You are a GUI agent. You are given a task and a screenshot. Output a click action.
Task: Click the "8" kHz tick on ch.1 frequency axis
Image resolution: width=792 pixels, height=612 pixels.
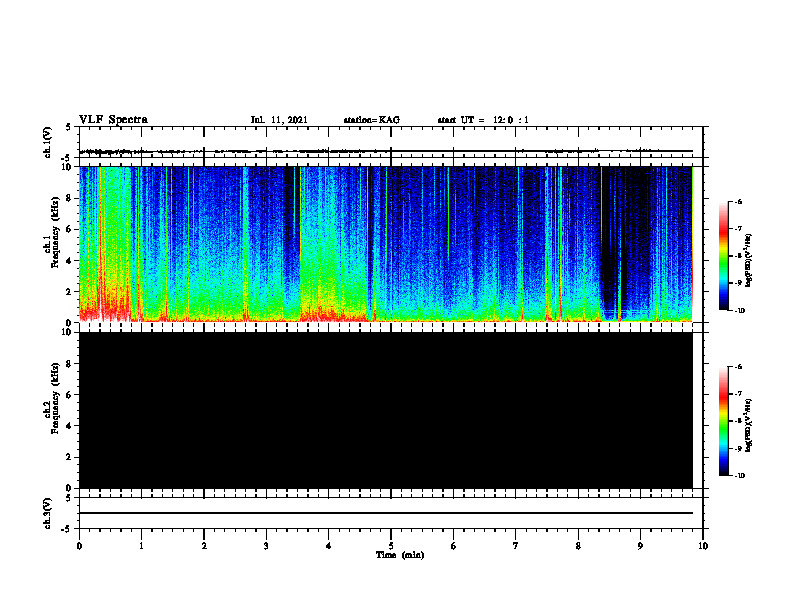[70, 198]
